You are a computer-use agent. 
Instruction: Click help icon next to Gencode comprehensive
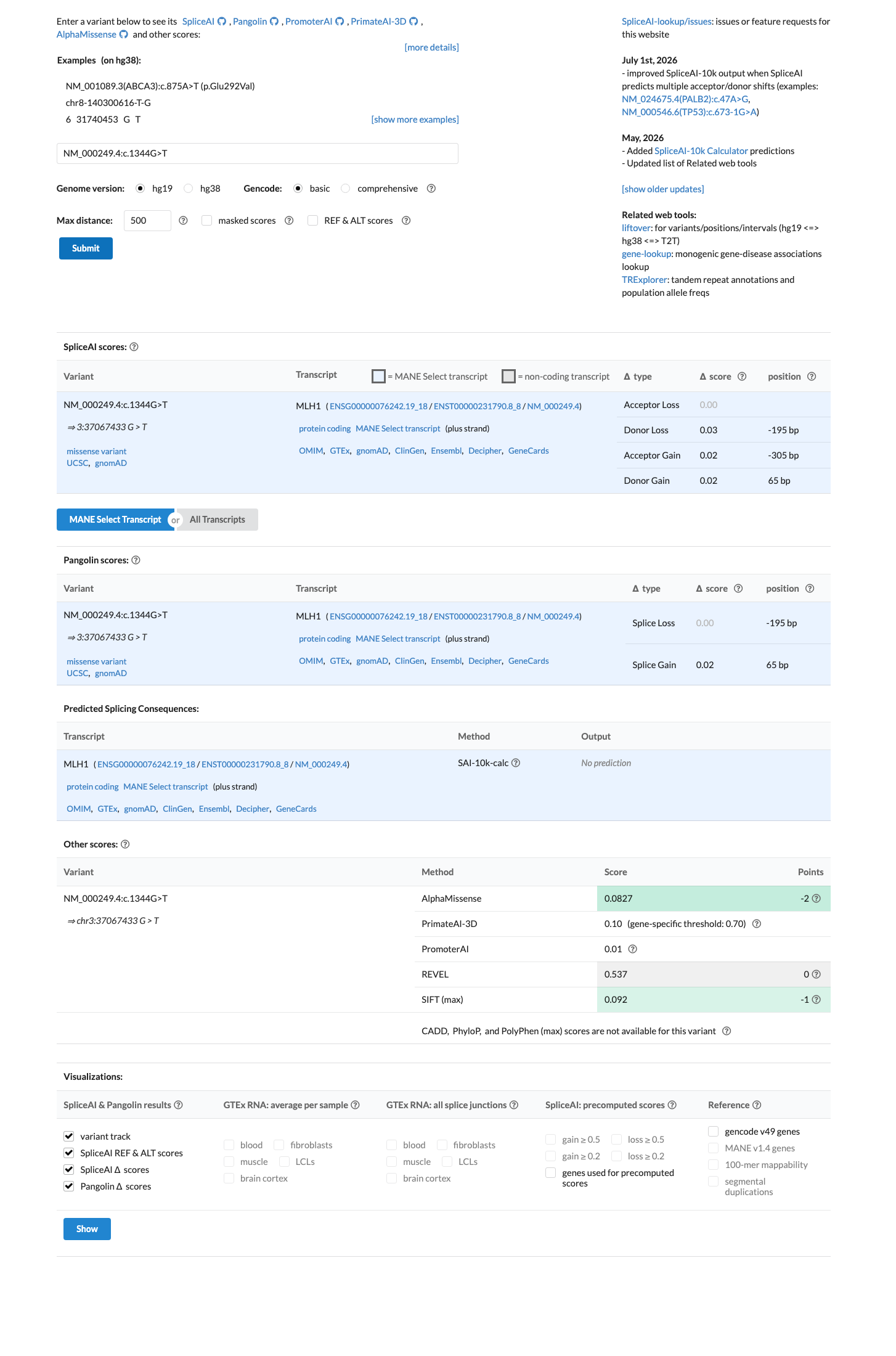pos(431,189)
